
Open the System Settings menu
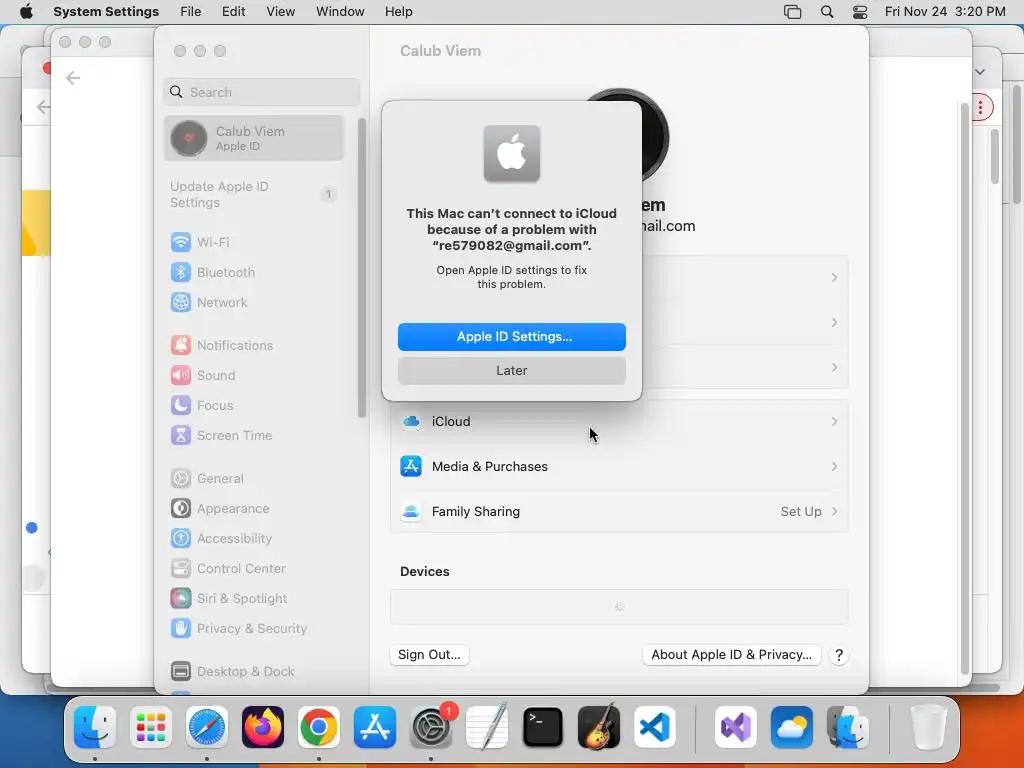tap(106, 12)
